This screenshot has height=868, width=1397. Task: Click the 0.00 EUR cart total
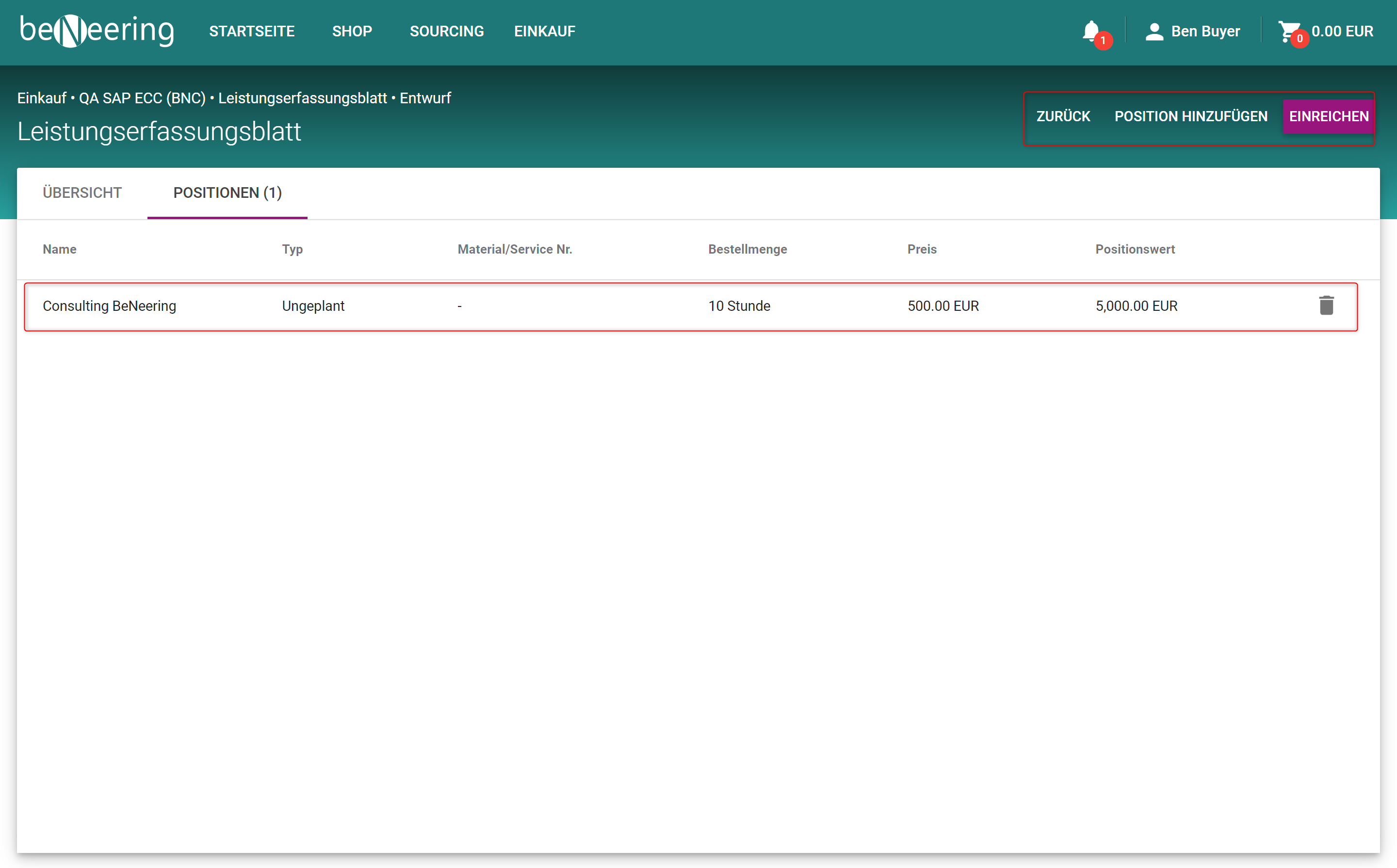(x=1342, y=32)
